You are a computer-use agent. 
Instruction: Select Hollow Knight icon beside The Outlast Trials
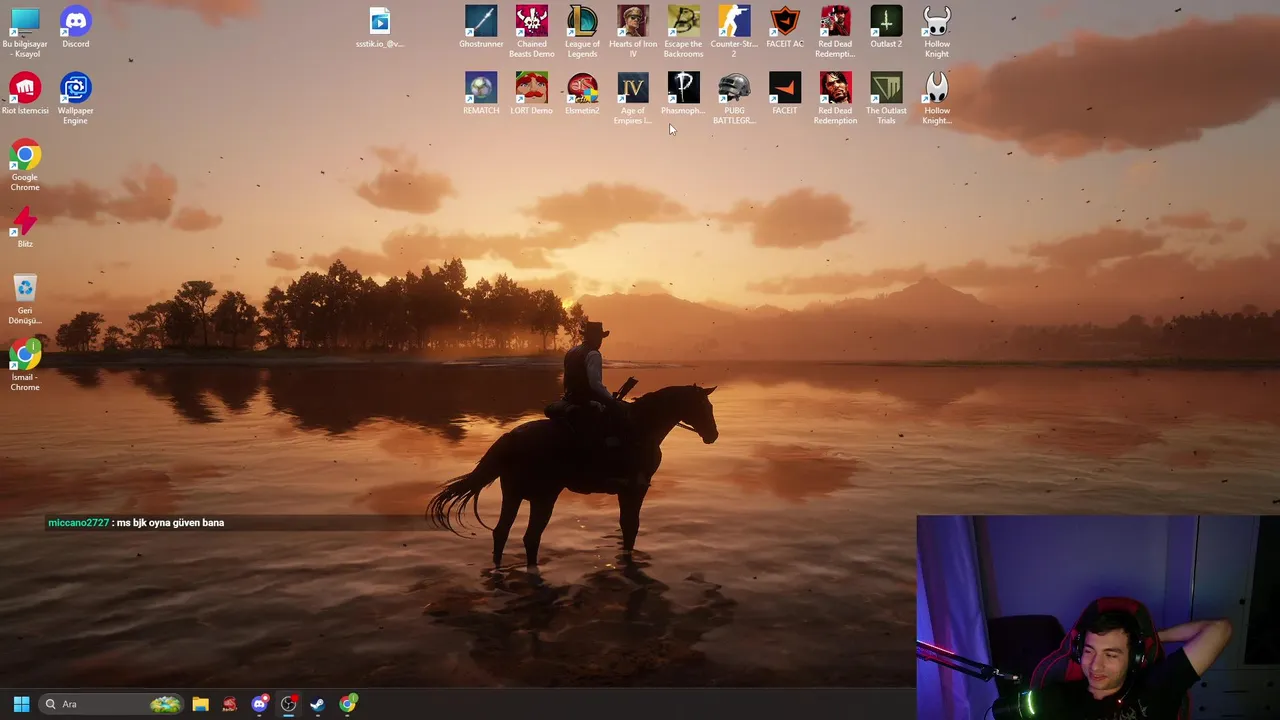937,98
